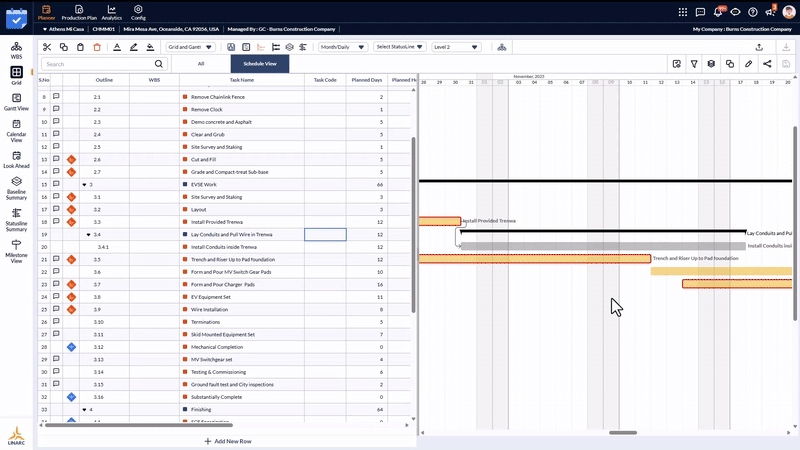Click the indent hierarchy icon in toolbar
The height and width of the screenshot is (450, 800).
pos(276,47)
